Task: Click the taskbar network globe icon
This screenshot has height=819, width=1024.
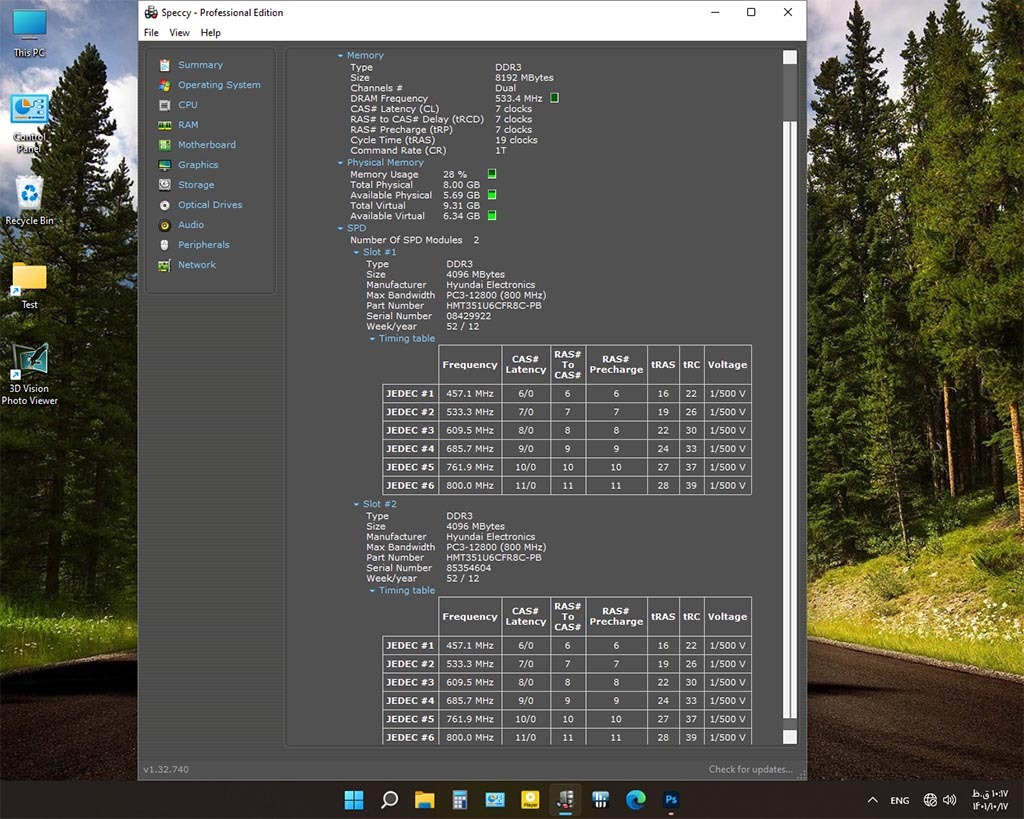Action: [x=931, y=799]
